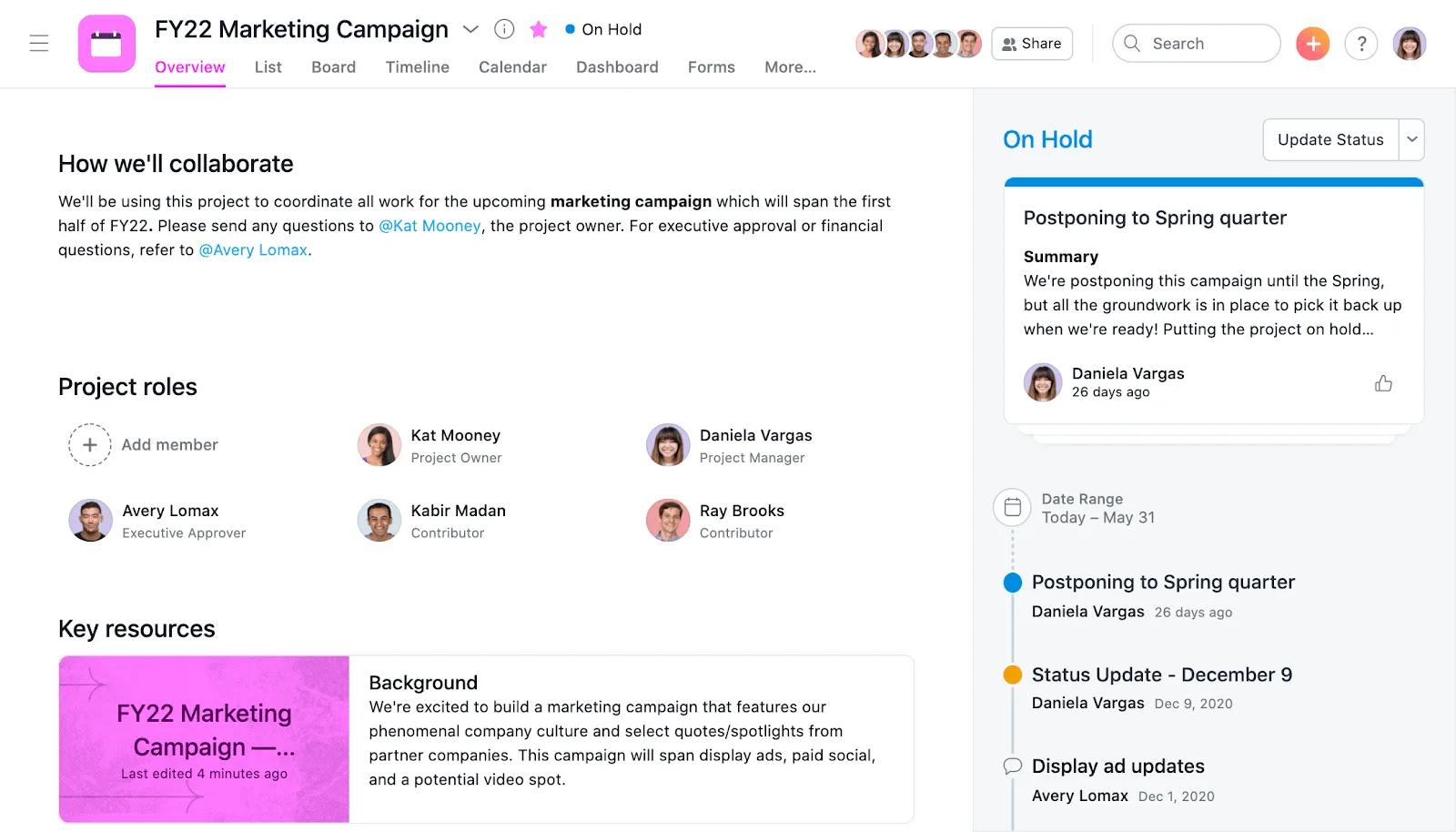The width and height of the screenshot is (1456, 832).
Task: Expand the More tabs menu
Action: click(x=789, y=66)
